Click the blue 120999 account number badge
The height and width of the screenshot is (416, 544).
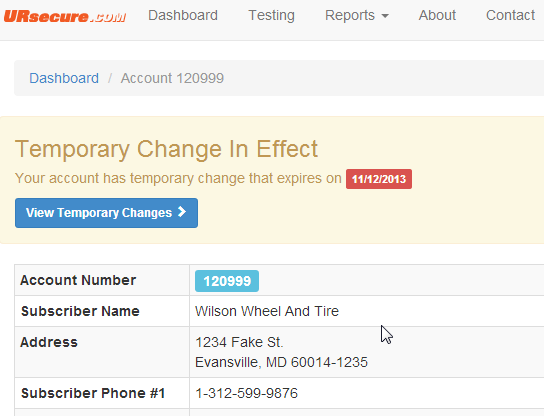pos(227,281)
